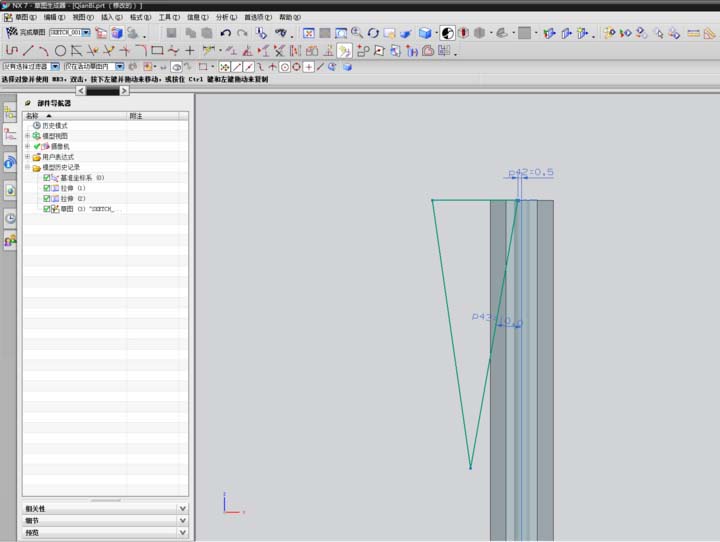Select the Rectangle sketch tool

point(157,50)
